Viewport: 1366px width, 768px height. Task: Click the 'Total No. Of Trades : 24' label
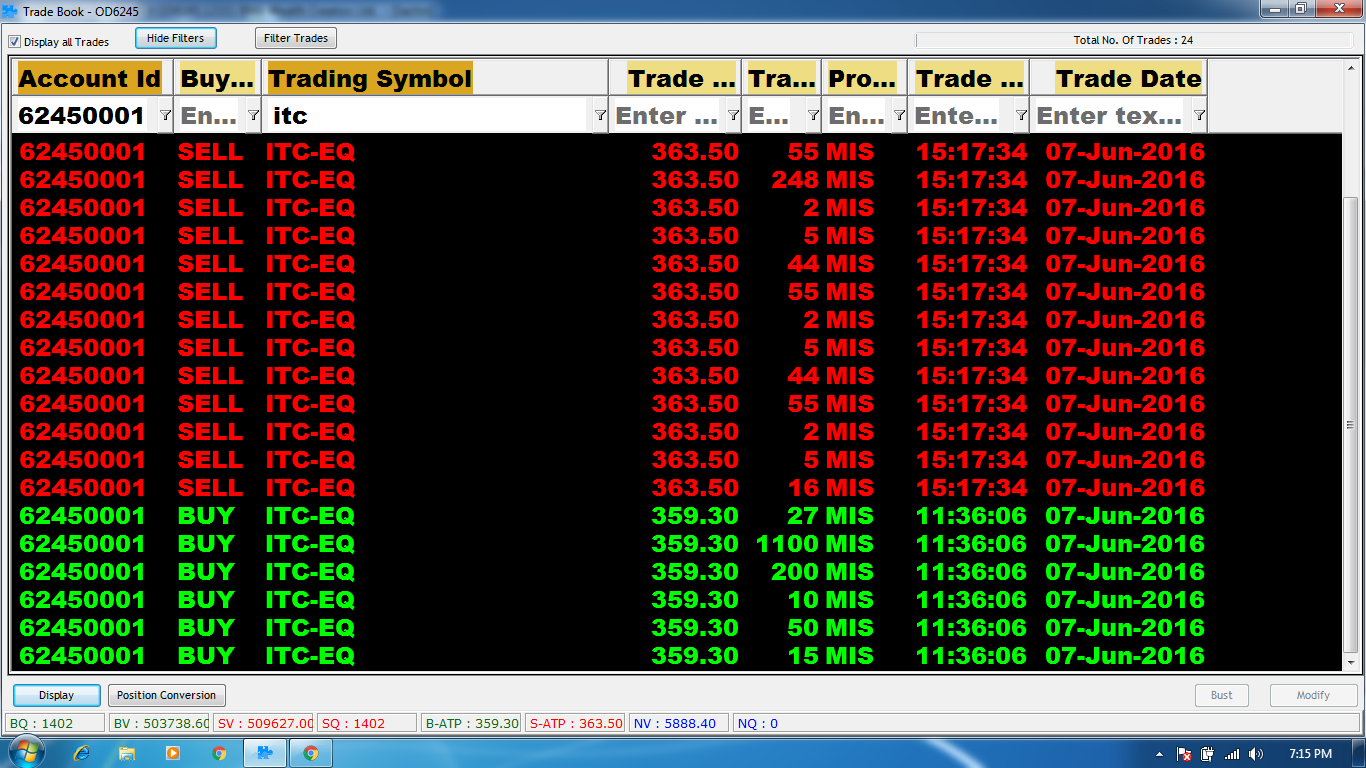coord(1133,40)
